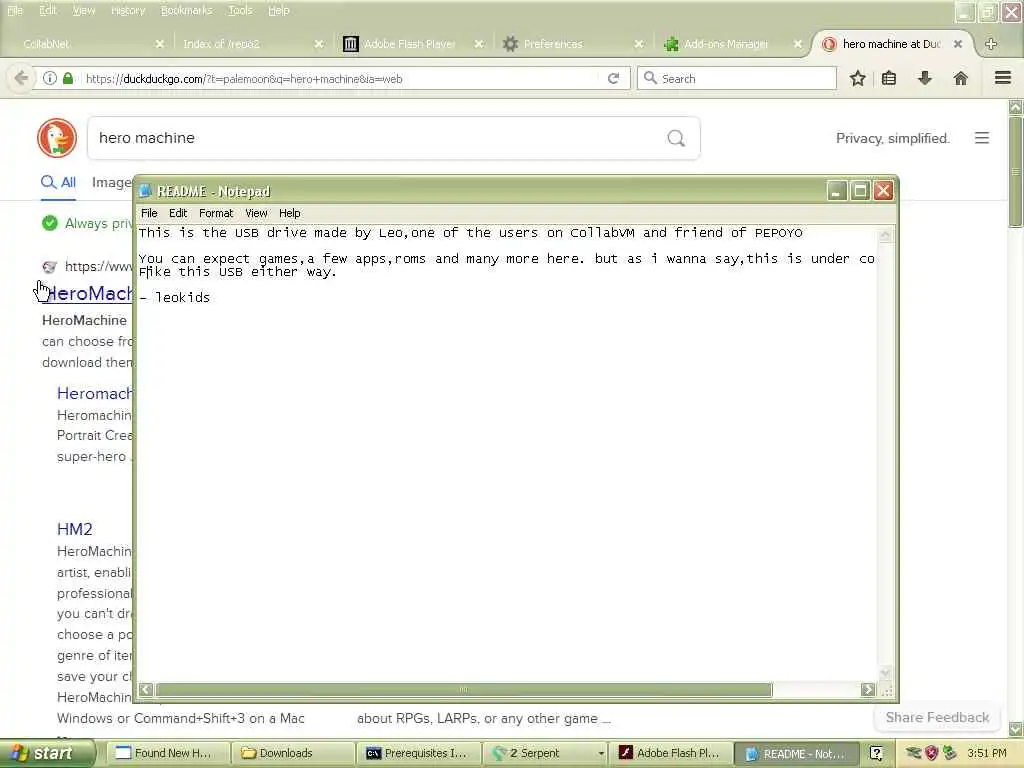The height and width of the screenshot is (768, 1024).
Task: Close the hero machine tab
Action: (x=957, y=44)
